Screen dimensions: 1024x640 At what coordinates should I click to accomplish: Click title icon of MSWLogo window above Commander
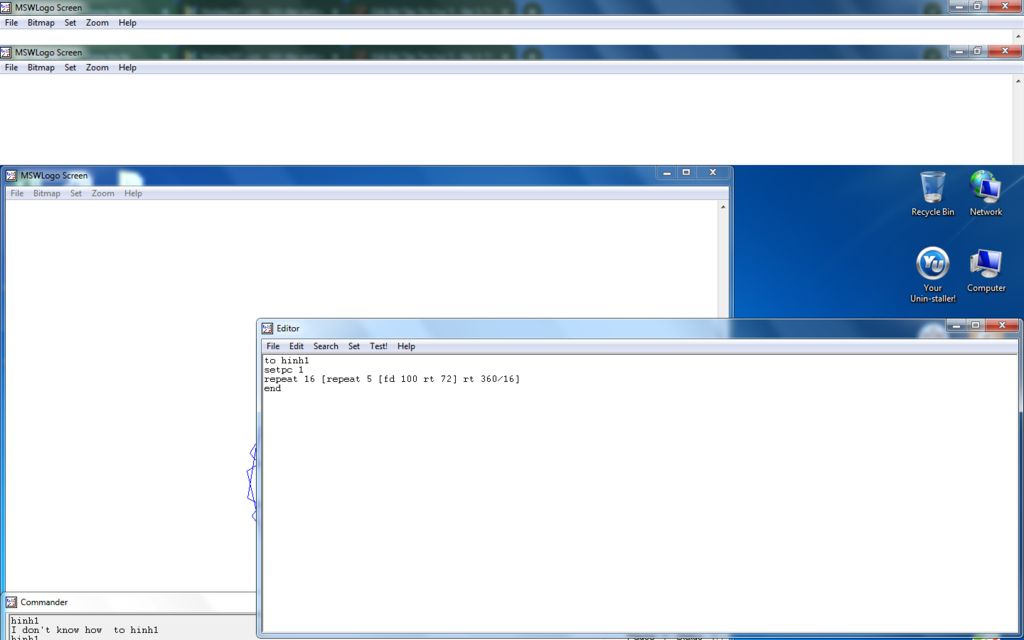point(11,175)
